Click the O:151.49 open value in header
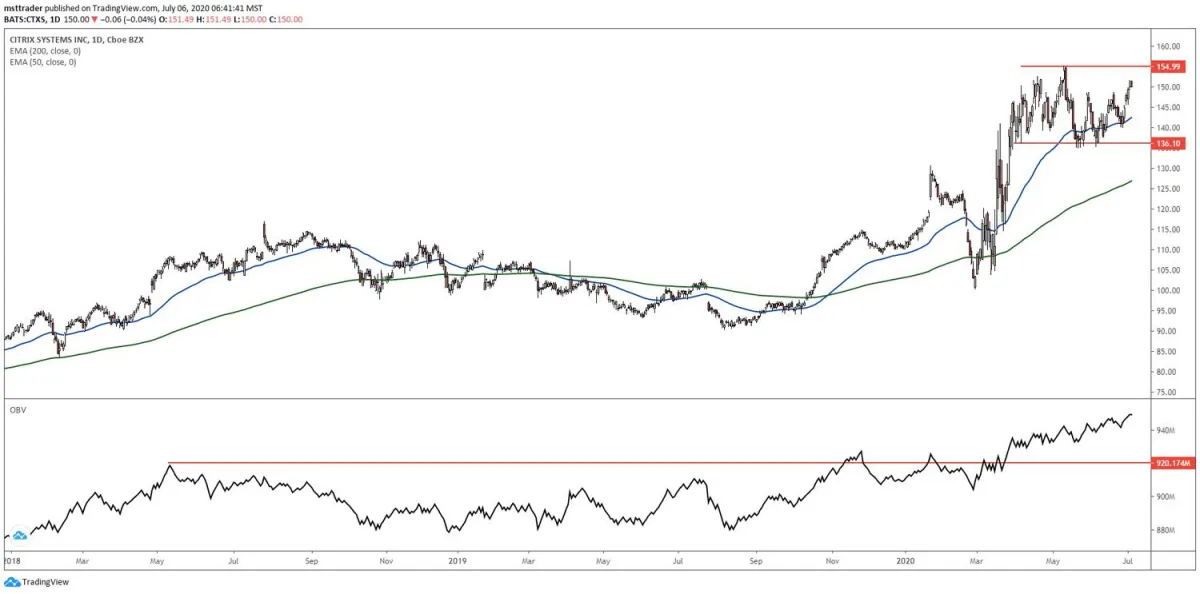 click(x=175, y=19)
